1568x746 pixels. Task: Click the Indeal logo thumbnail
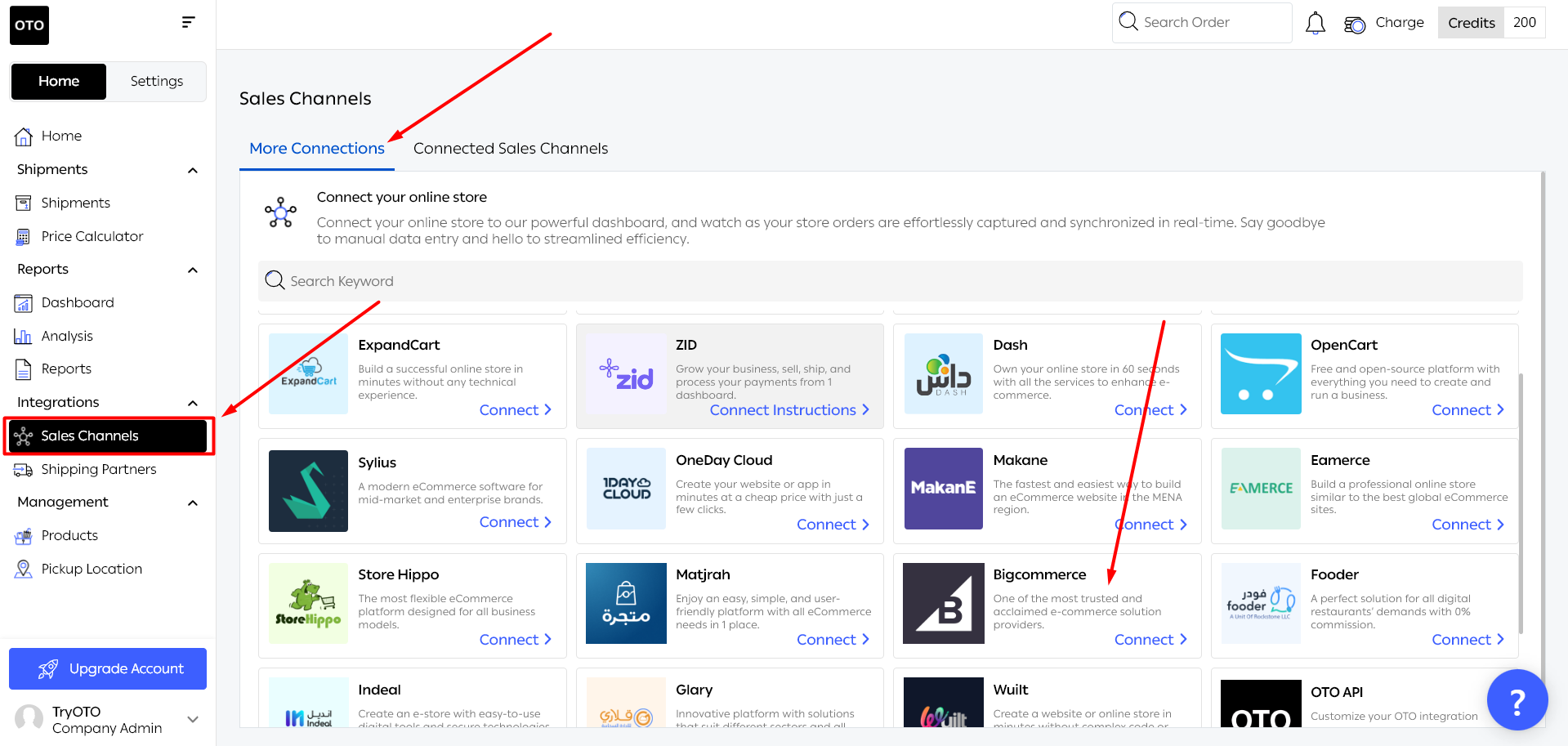[x=309, y=704]
